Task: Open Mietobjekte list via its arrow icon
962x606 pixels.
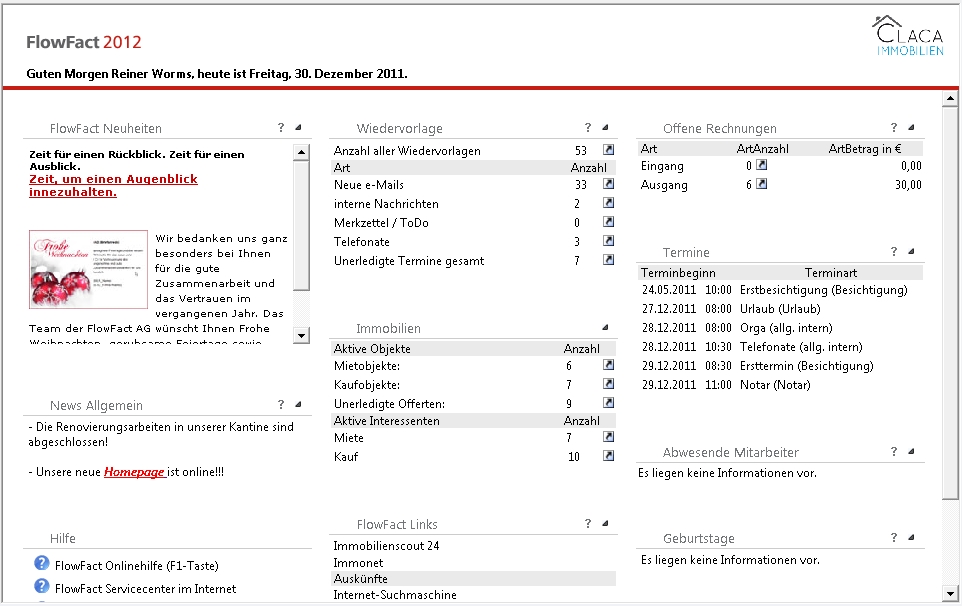Action: 608,364
